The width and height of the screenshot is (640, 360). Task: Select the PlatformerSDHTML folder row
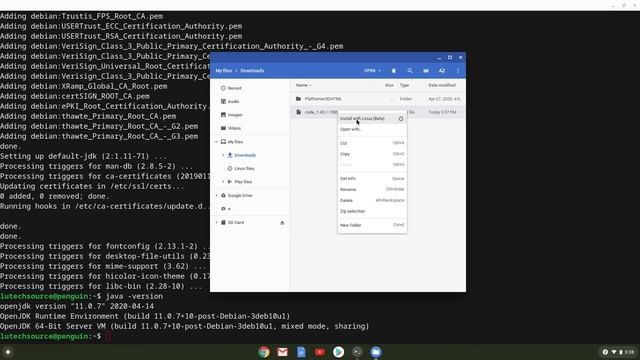coord(378,99)
